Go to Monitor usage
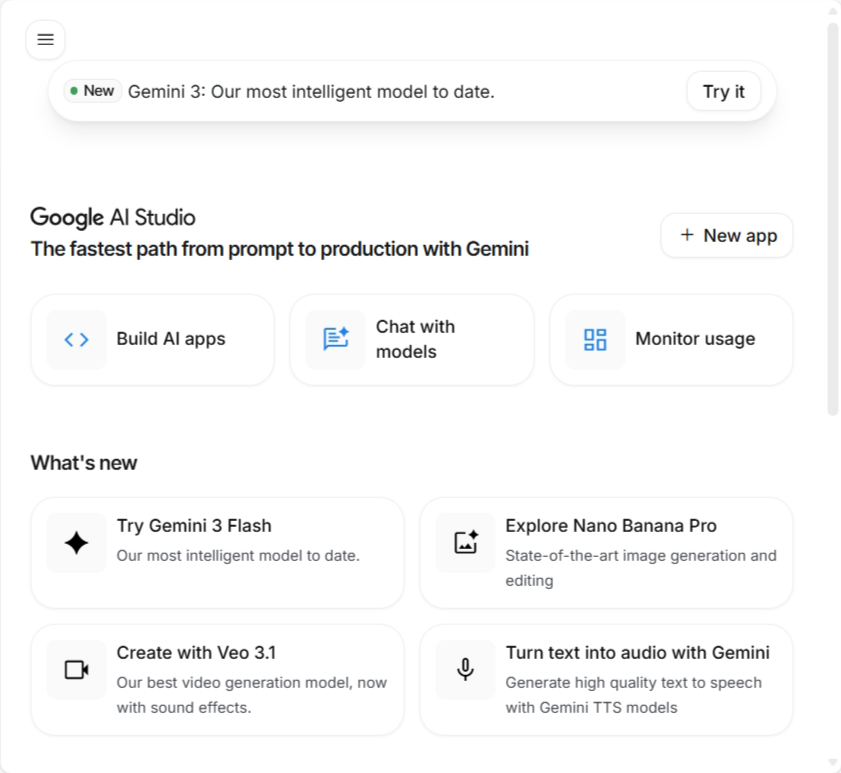Image resolution: width=841 pixels, height=773 pixels. pos(695,339)
